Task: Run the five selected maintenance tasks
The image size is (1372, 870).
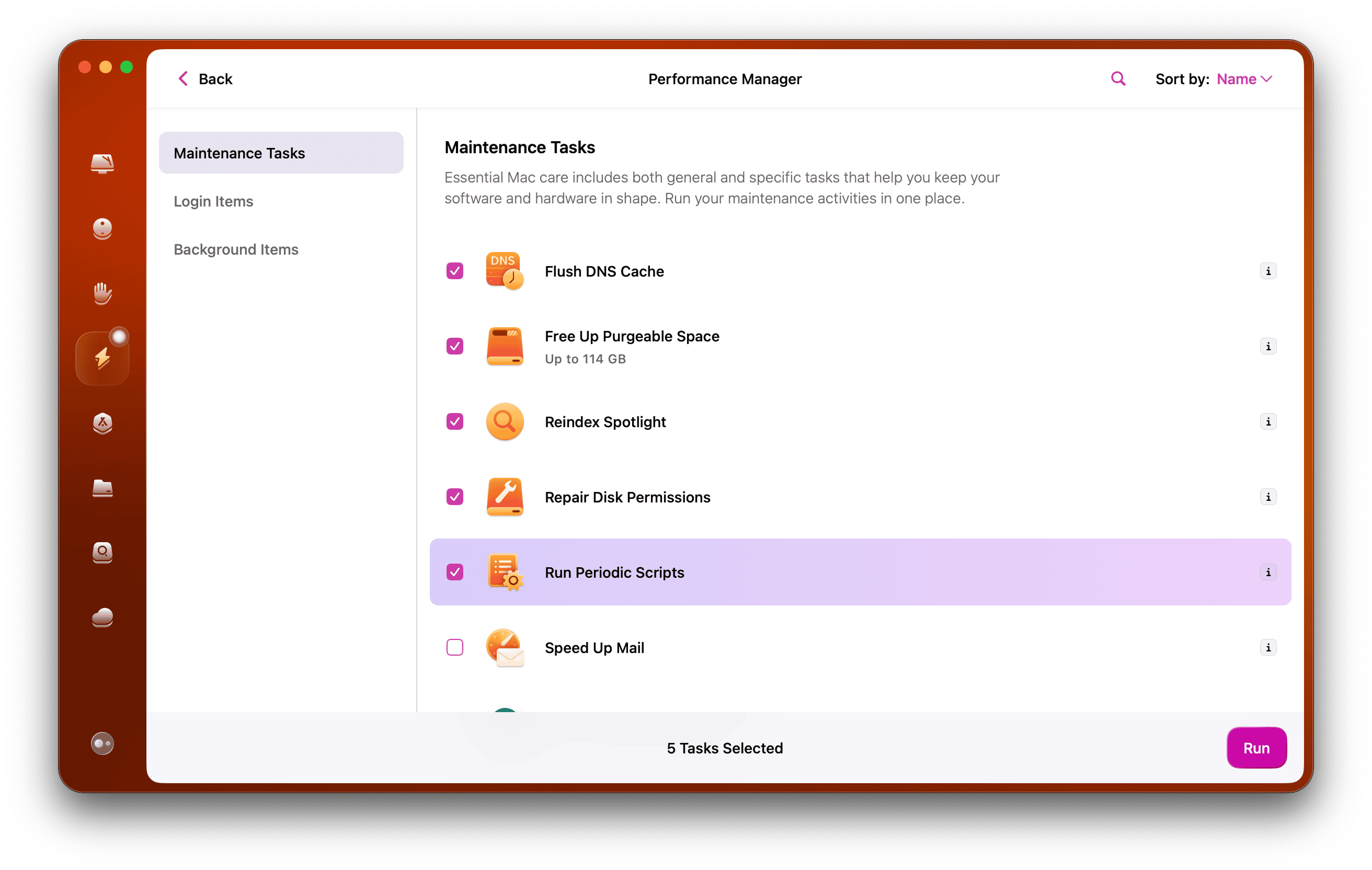Action: [1256, 748]
